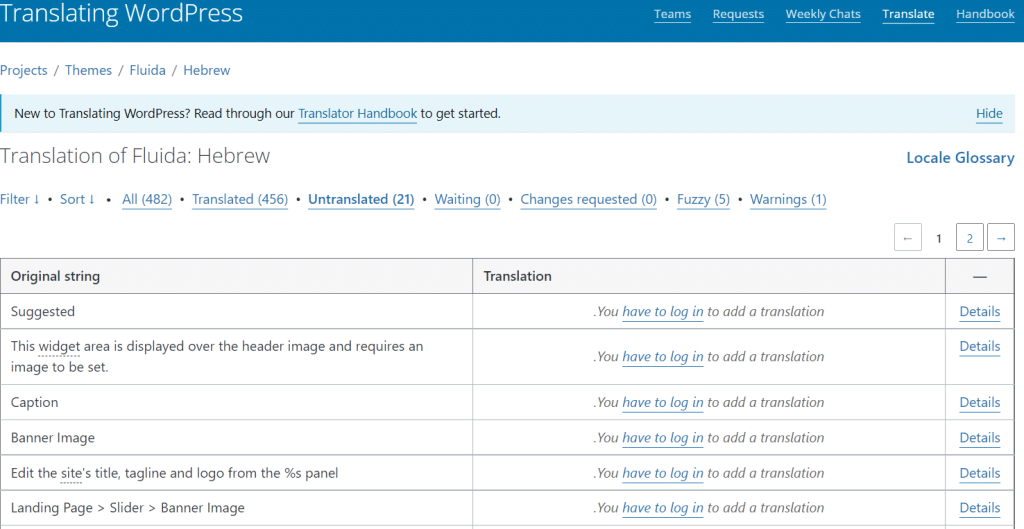Hide the new translator notice

pyautogui.click(x=989, y=114)
